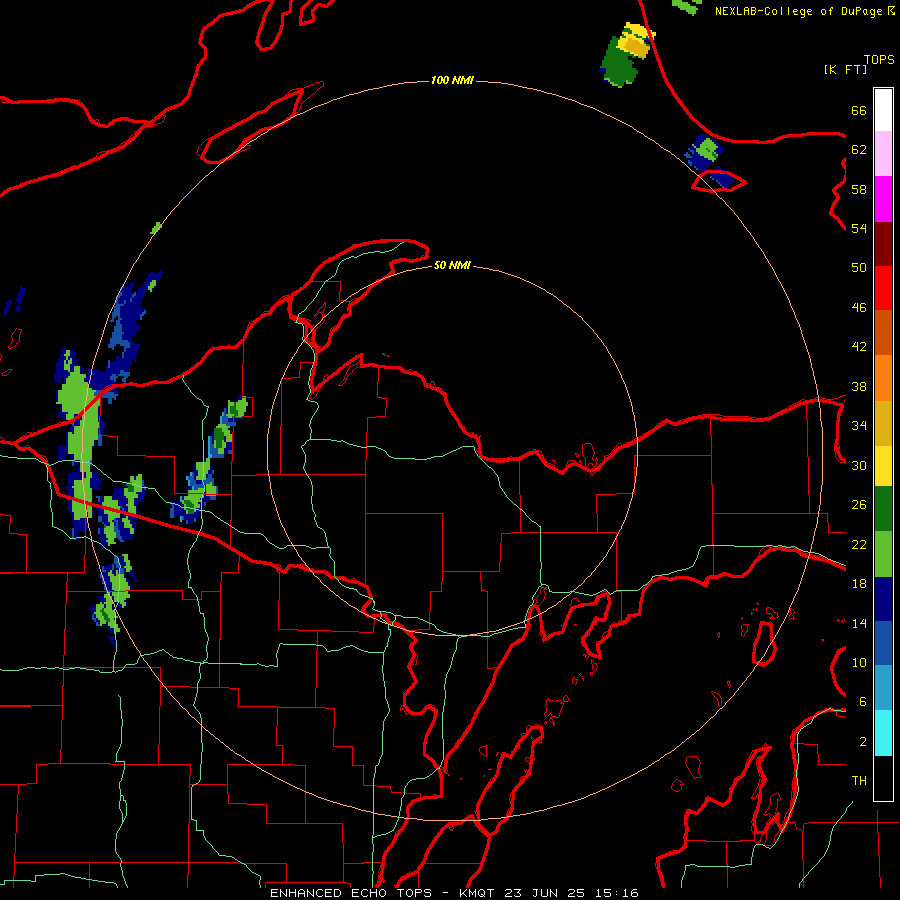900x900 pixels.
Task: Click the cyan legend swatch
Action: [x=883, y=734]
